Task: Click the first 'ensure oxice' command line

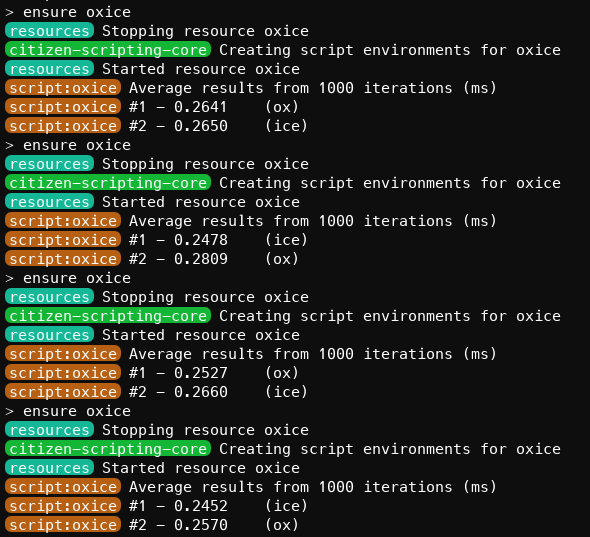Action: pyautogui.click(x=68, y=12)
